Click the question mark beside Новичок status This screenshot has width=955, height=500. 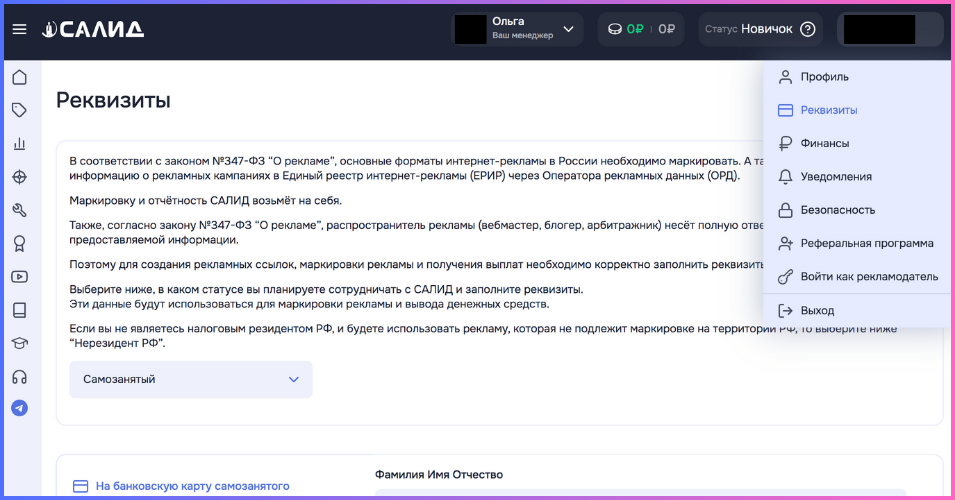pyautogui.click(x=808, y=29)
